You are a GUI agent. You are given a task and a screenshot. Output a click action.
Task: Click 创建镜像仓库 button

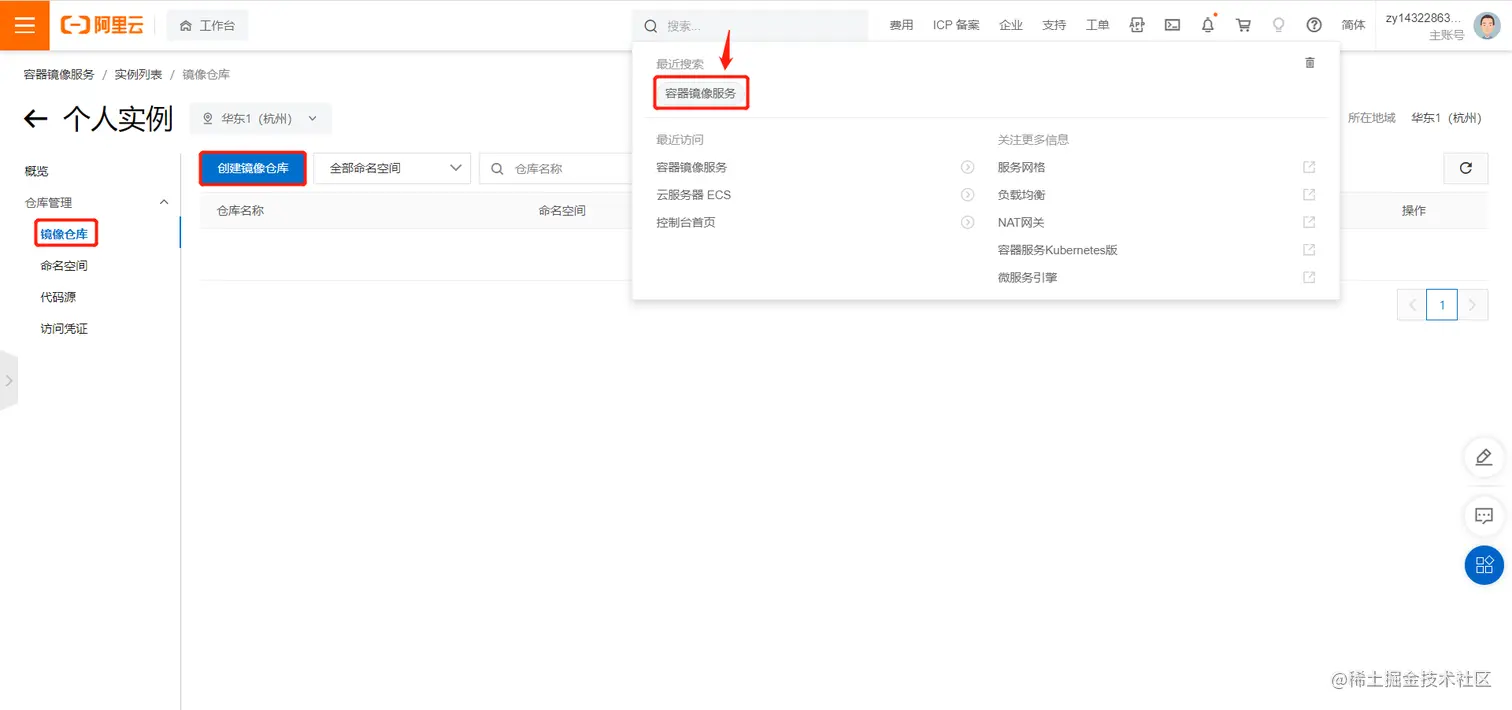pos(253,168)
